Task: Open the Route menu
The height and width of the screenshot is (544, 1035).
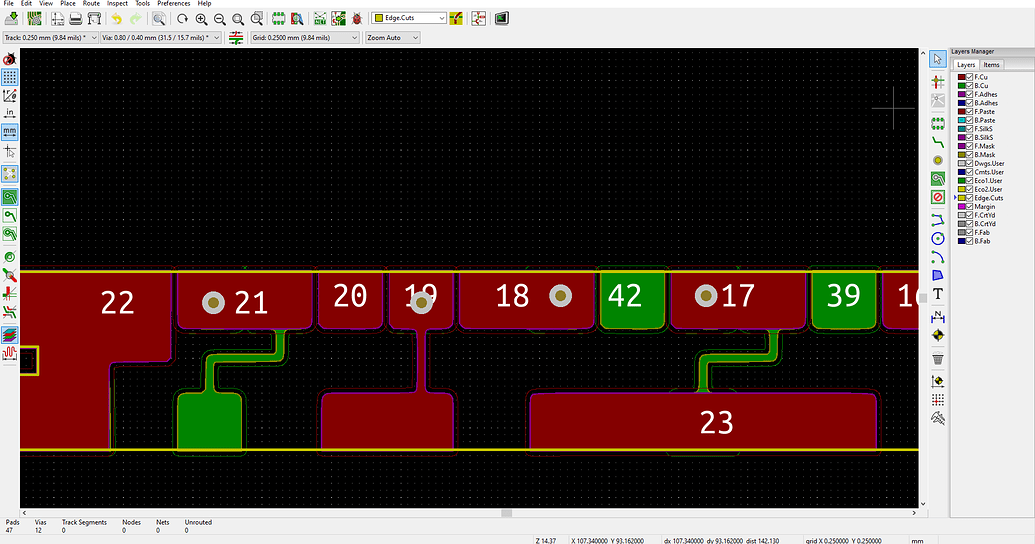Action: pyautogui.click(x=91, y=3)
